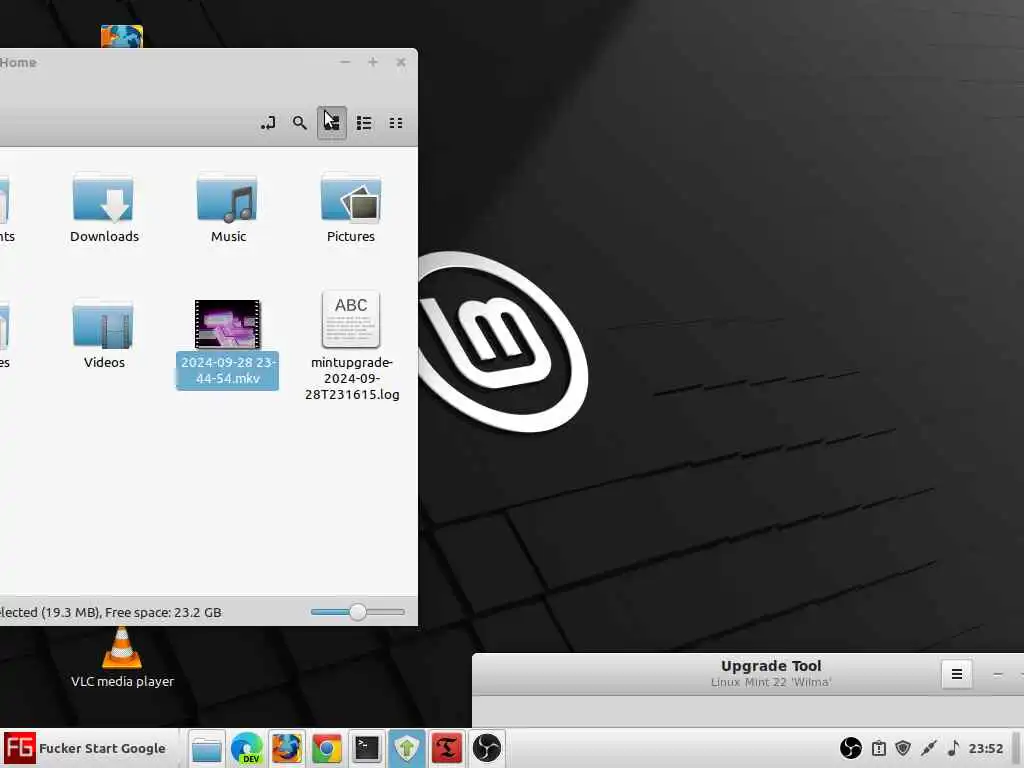Click the clock showing 23:52
This screenshot has width=1024, height=768.
(985, 748)
